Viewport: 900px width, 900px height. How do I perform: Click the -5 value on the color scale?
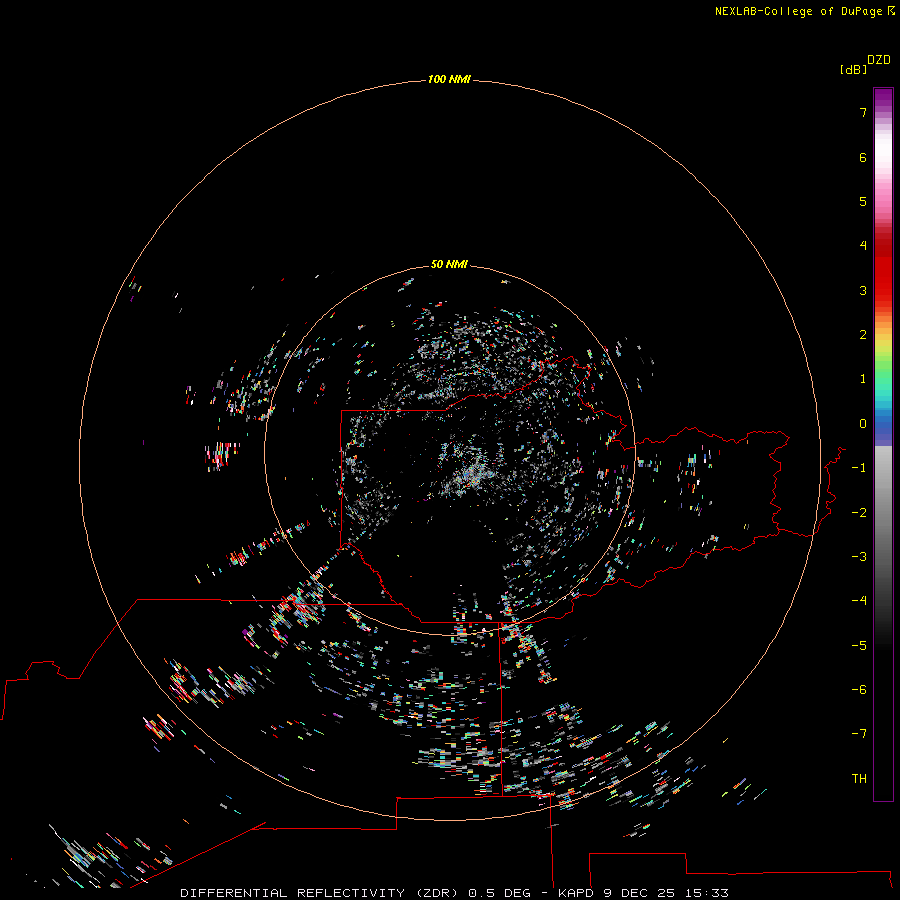[859, 646]
